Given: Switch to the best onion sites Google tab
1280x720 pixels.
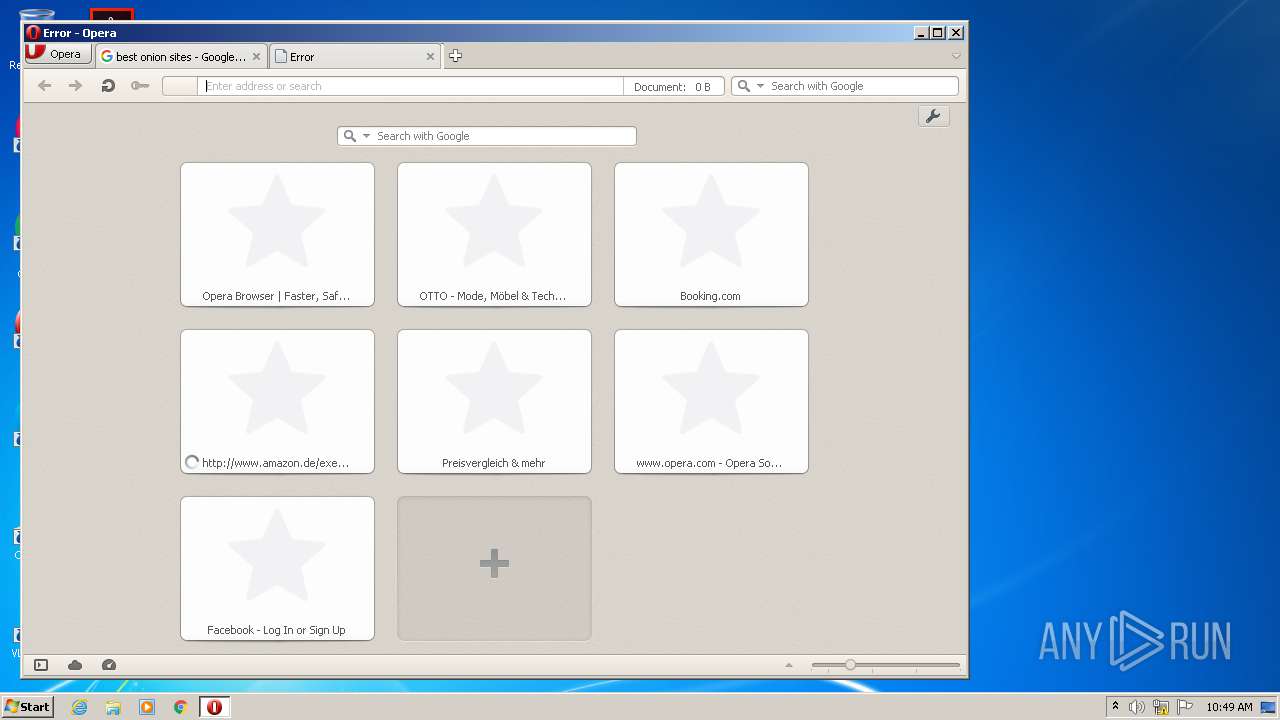Looking at the screenshot, I should point(182,57).
